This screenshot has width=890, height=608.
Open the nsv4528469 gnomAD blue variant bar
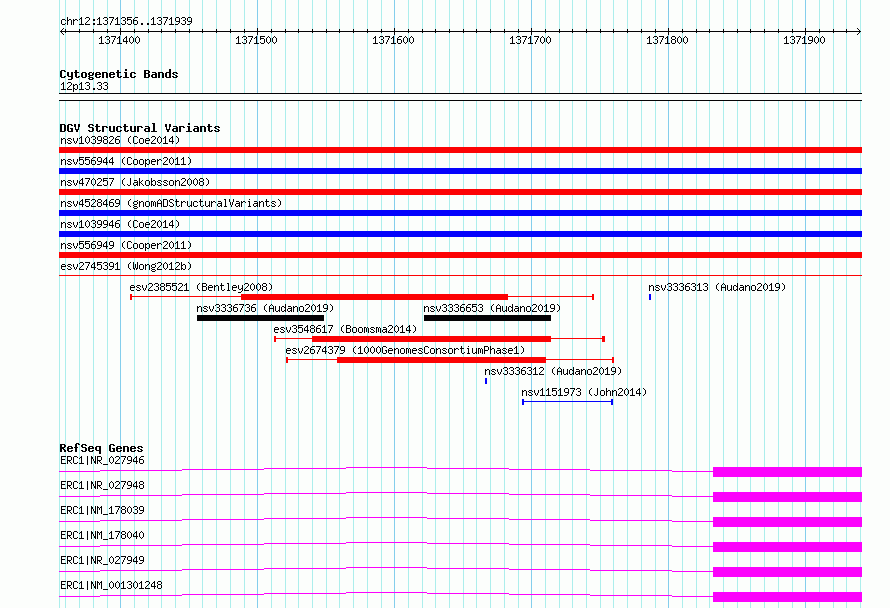460,213
